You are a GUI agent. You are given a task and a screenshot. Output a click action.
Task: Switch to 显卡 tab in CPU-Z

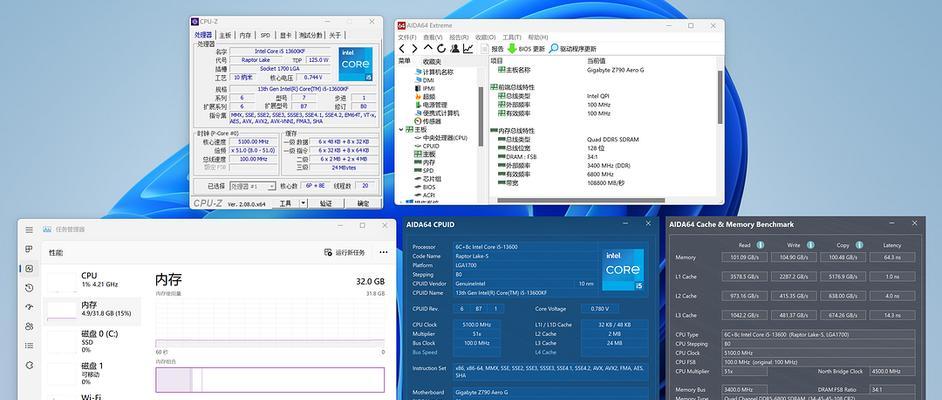coord(286,35)
